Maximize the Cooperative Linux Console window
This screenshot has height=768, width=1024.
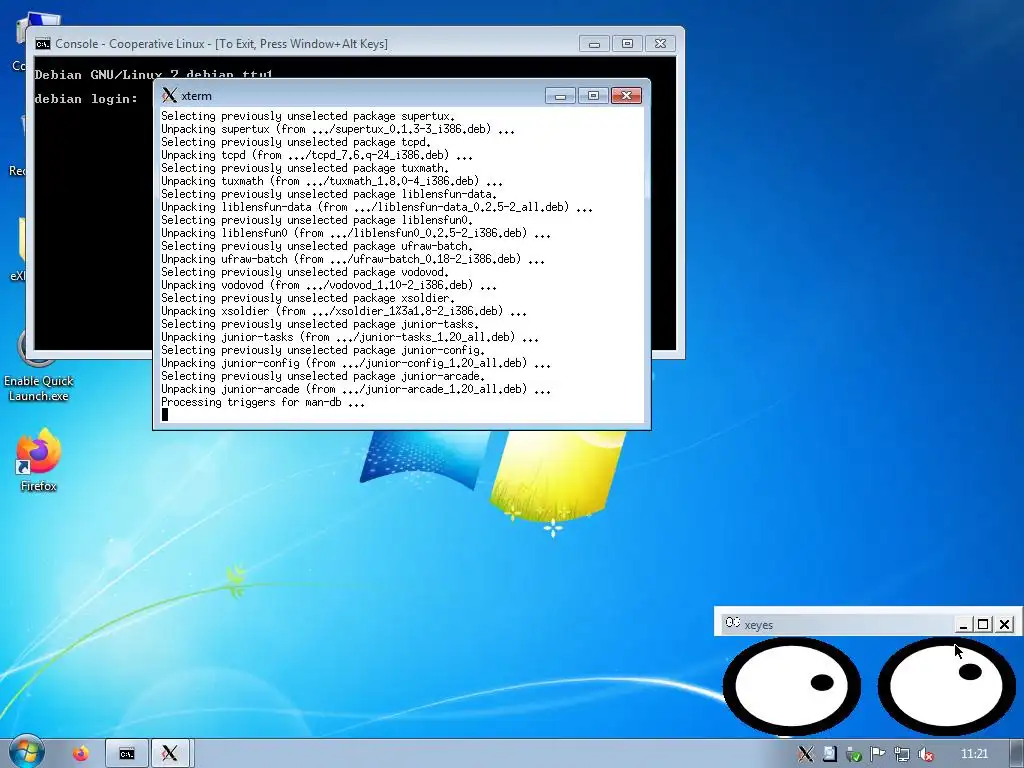tap(627, 44)
